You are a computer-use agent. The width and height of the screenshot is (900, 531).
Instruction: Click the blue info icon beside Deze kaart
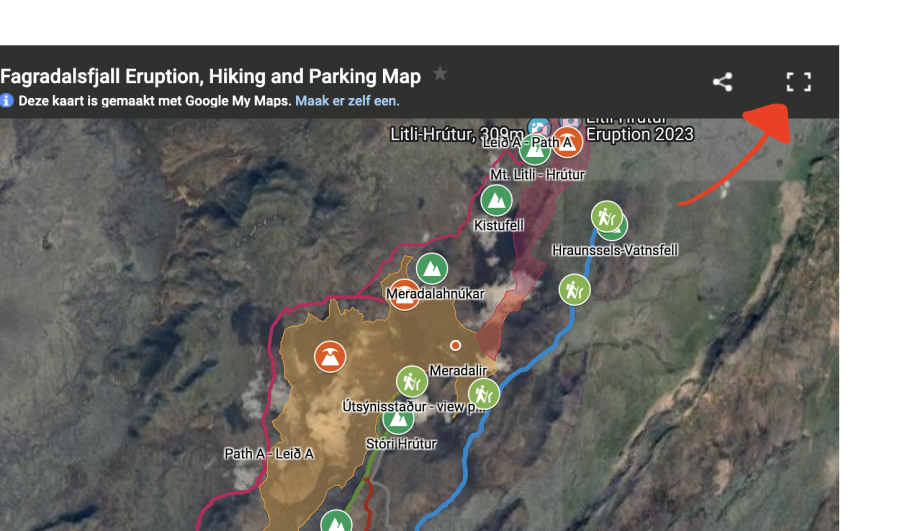click(x=7, y=100)
